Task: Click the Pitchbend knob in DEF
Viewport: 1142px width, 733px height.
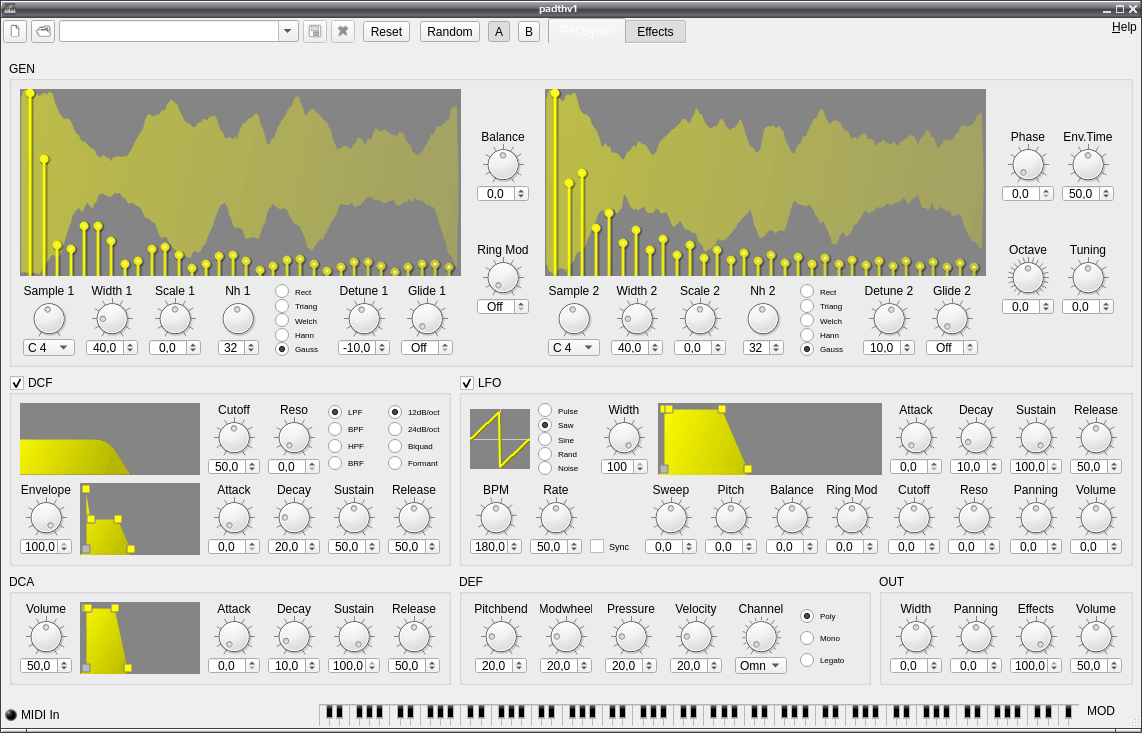Action: pos(501,637)
